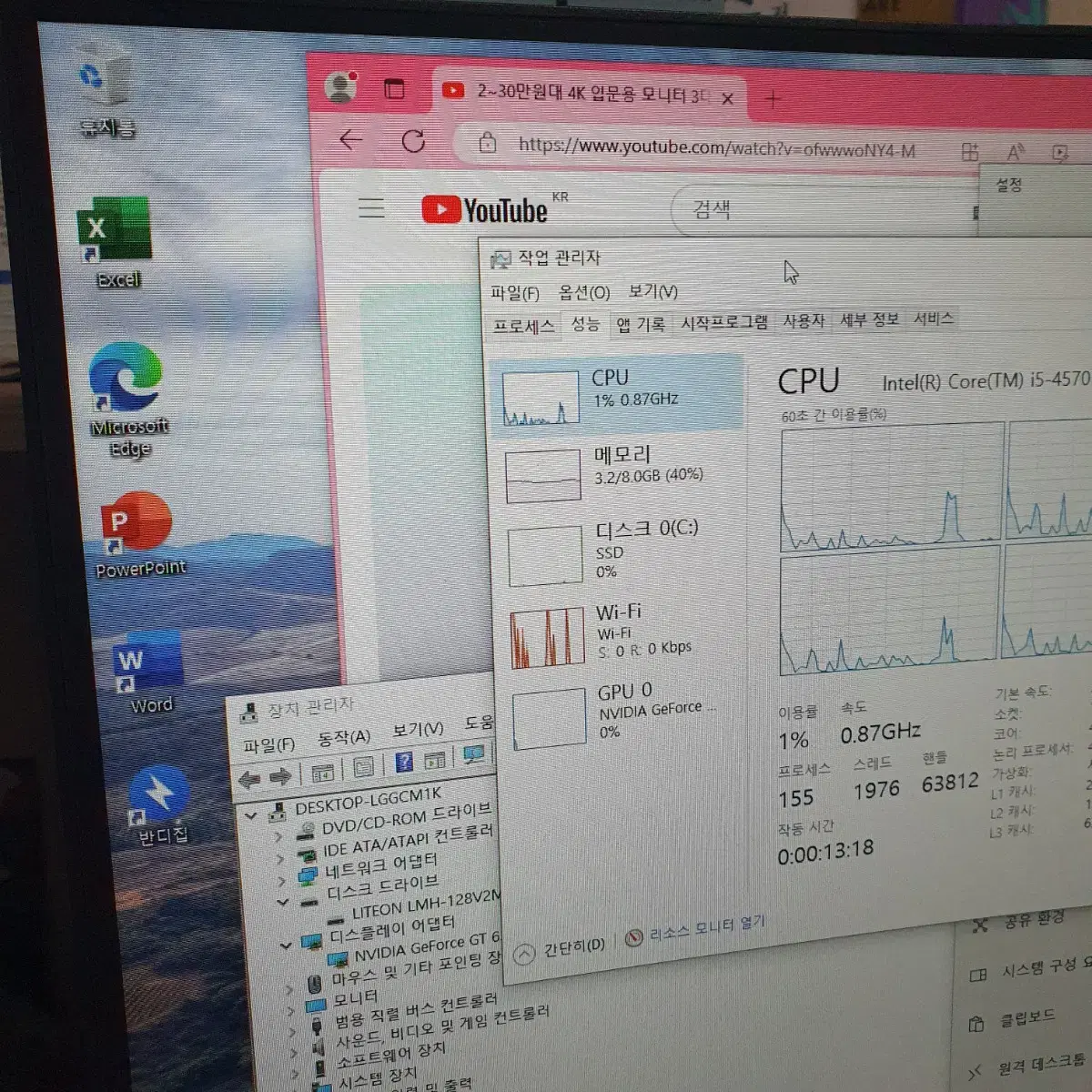Open Device Manager's 파일(F) menu
Image resolution: width=1092 pixels, height=1092 pixels.
tap(269, 744)
